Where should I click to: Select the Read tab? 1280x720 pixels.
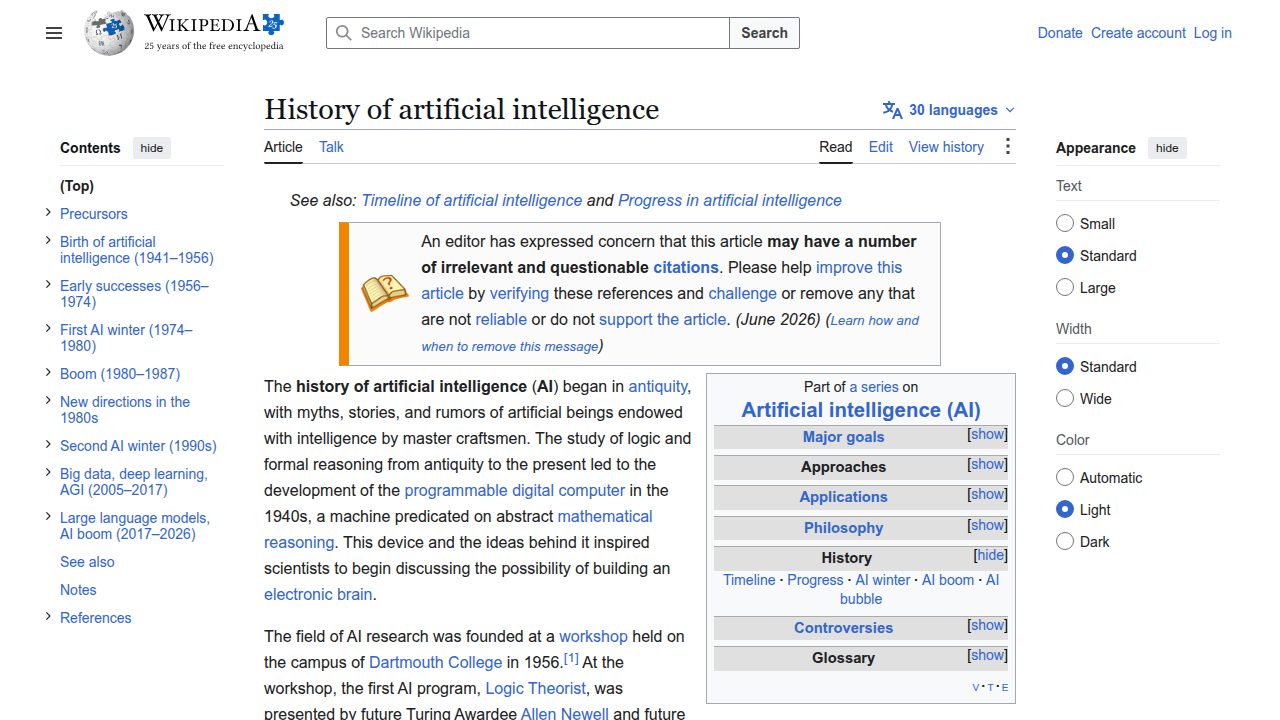click(x=836, y=147)
